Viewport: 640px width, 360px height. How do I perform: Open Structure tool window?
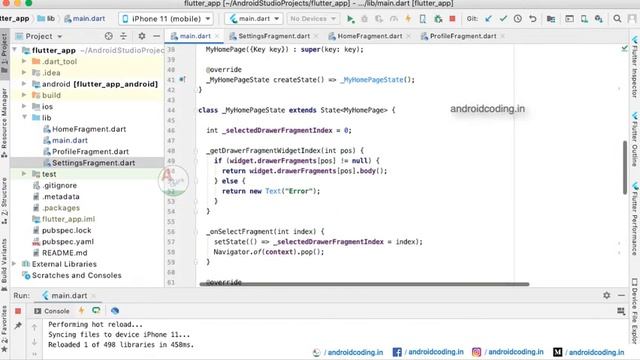coord(4,201)
